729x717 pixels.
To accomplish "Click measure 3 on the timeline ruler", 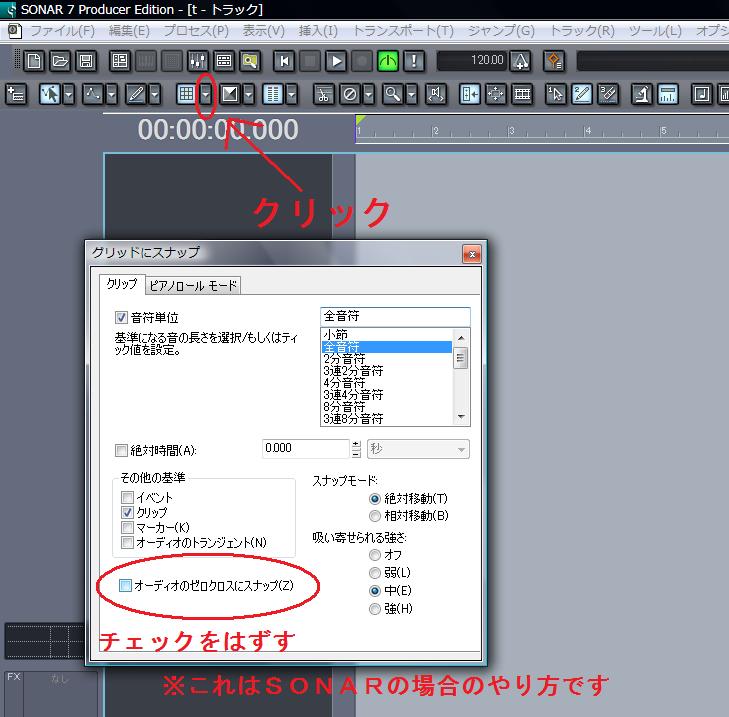I will click(x=510, y=131).
